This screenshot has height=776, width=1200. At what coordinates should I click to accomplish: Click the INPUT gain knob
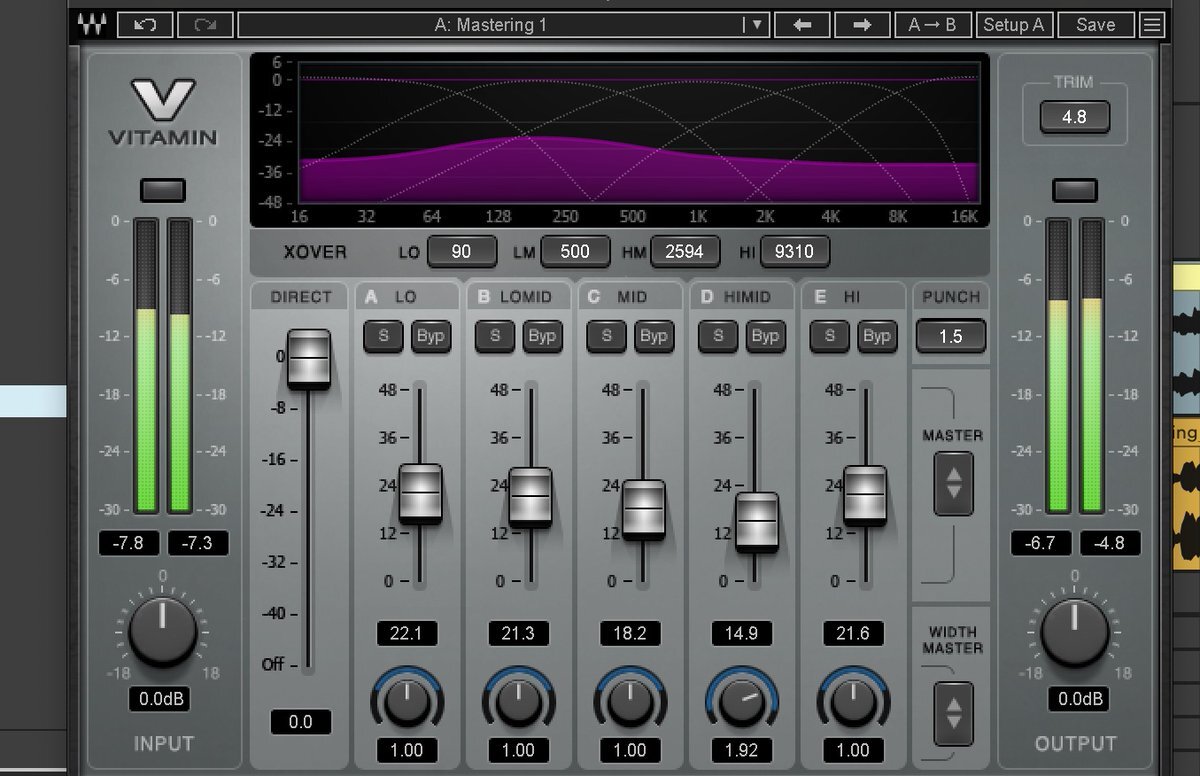(x=163, y=633)
